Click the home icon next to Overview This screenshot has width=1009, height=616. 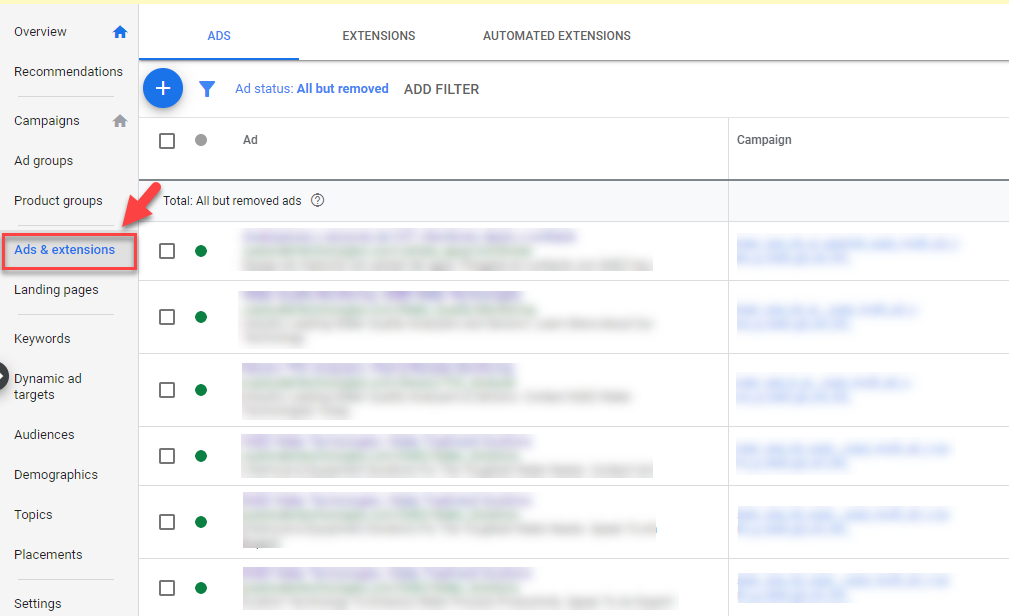click(x=120, y=32)
